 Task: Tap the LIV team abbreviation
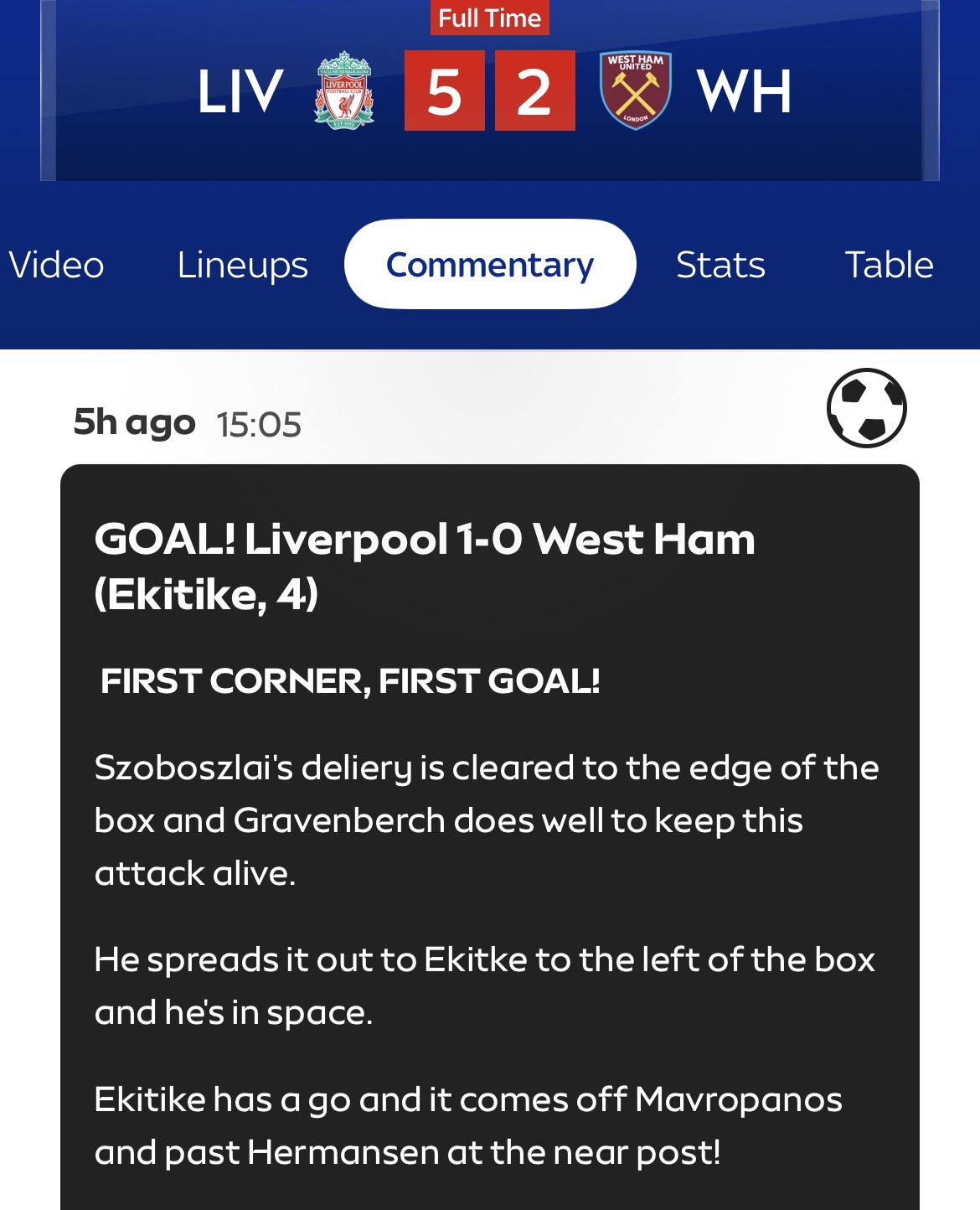point(240,90)
